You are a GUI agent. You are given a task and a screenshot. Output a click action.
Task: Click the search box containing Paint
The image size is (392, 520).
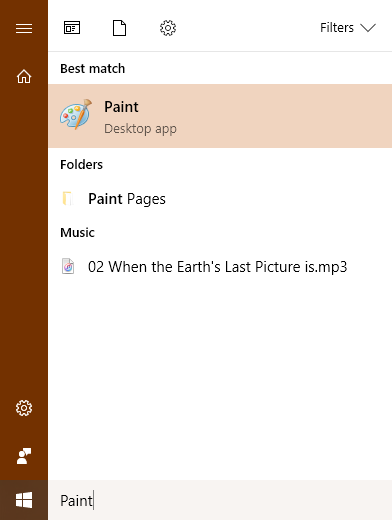click(220, 500)
